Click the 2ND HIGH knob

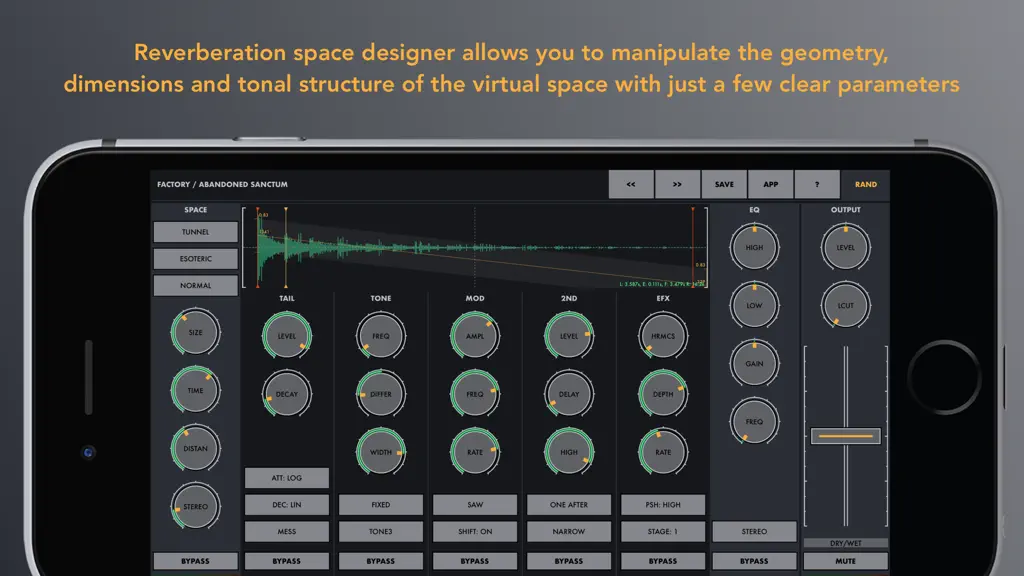tap(569, 452)
